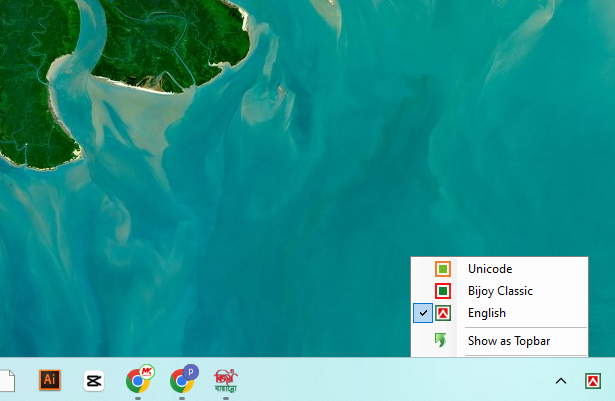
Task: Open the Bijoy Bayanno taskbar app
Action: [x=226, y=381]
